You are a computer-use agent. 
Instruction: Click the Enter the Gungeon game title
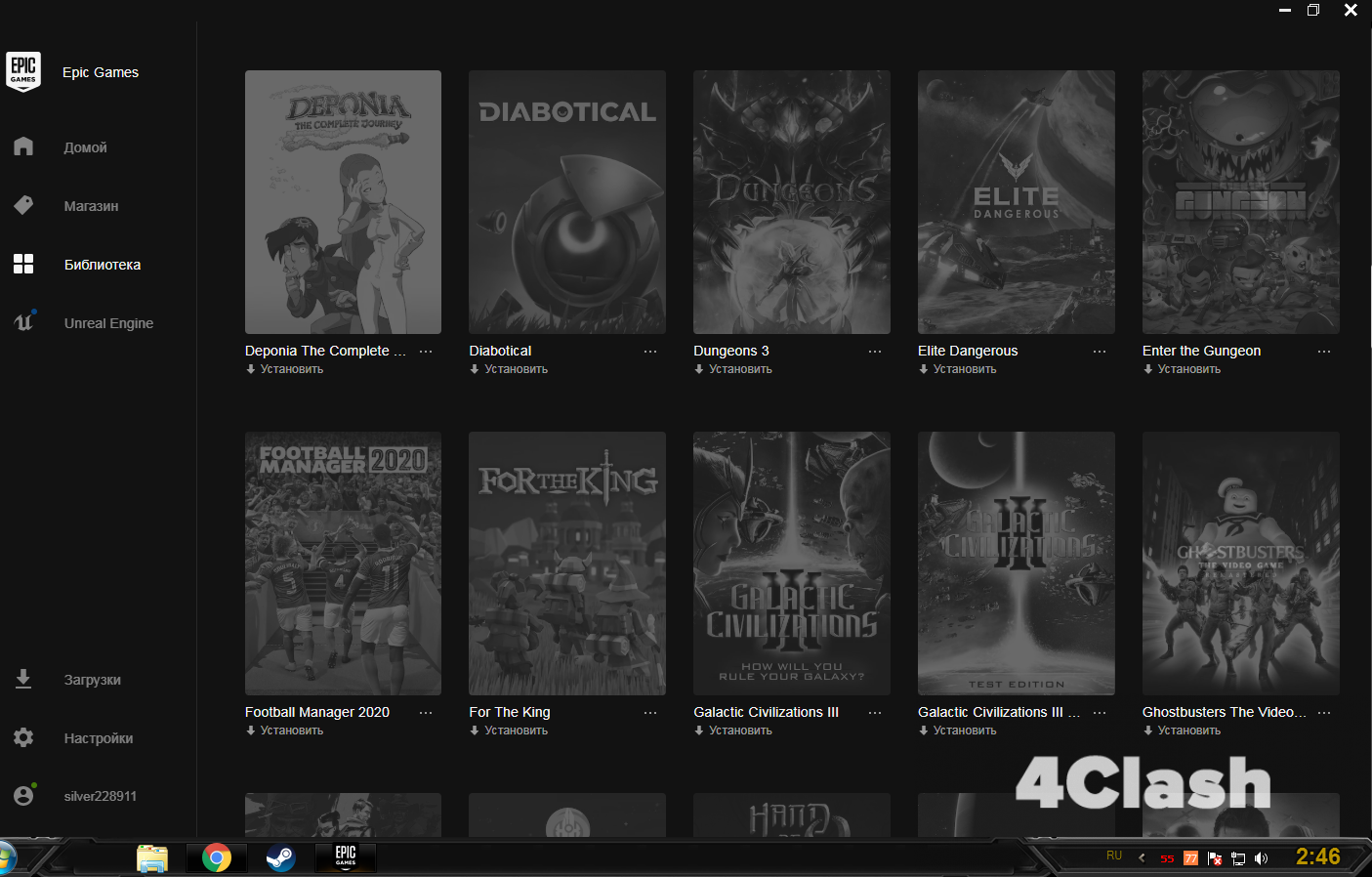1201,351
